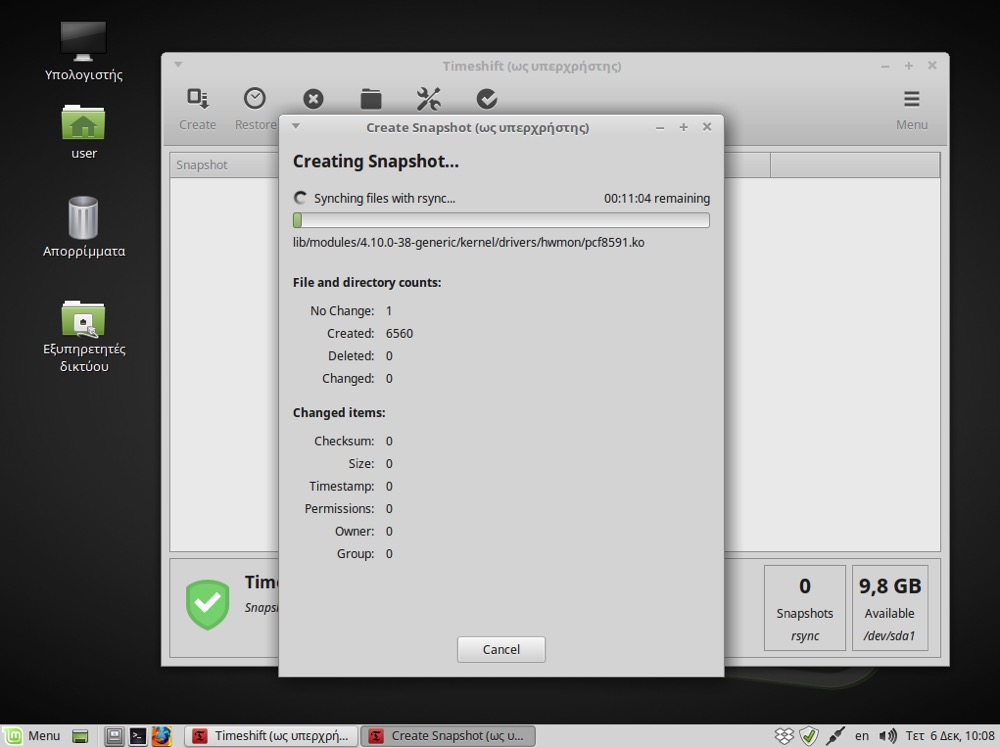Click the 0 Snapshots rsync status box
The height and width of the screenshot is (748, 1000).
point(805,608)
